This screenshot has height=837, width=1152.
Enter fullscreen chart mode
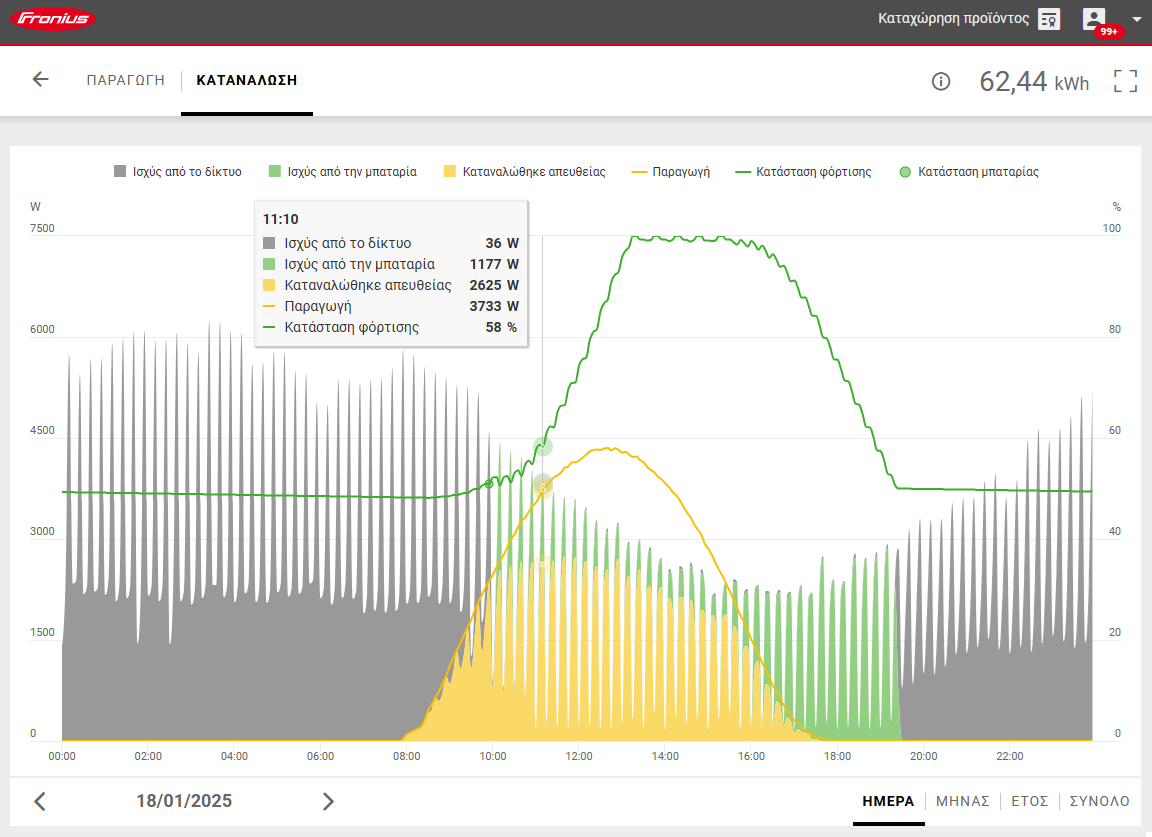coord(1126,82)
